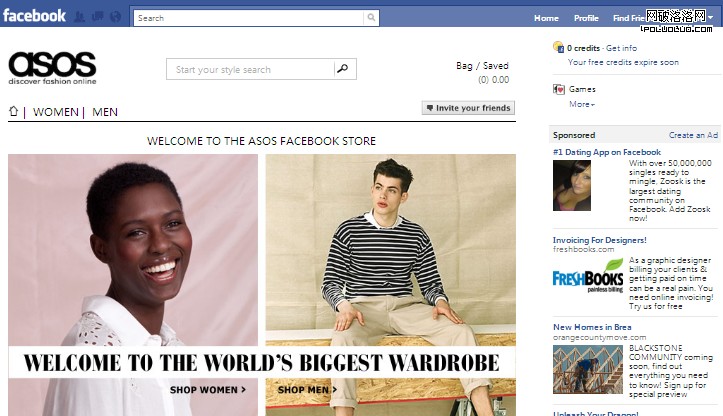The image size is (723, 416).
Task: Click the ASOS home icon
Action: pos(14,112)
